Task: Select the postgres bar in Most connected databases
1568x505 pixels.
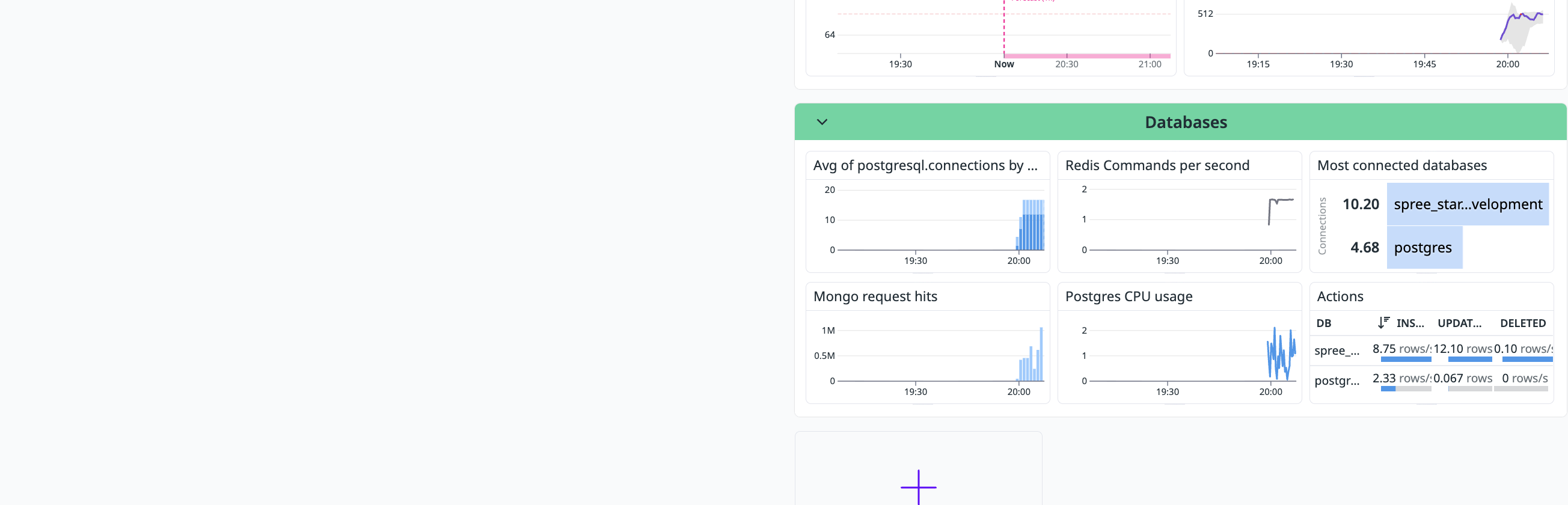Action: tap(1423, 248)
